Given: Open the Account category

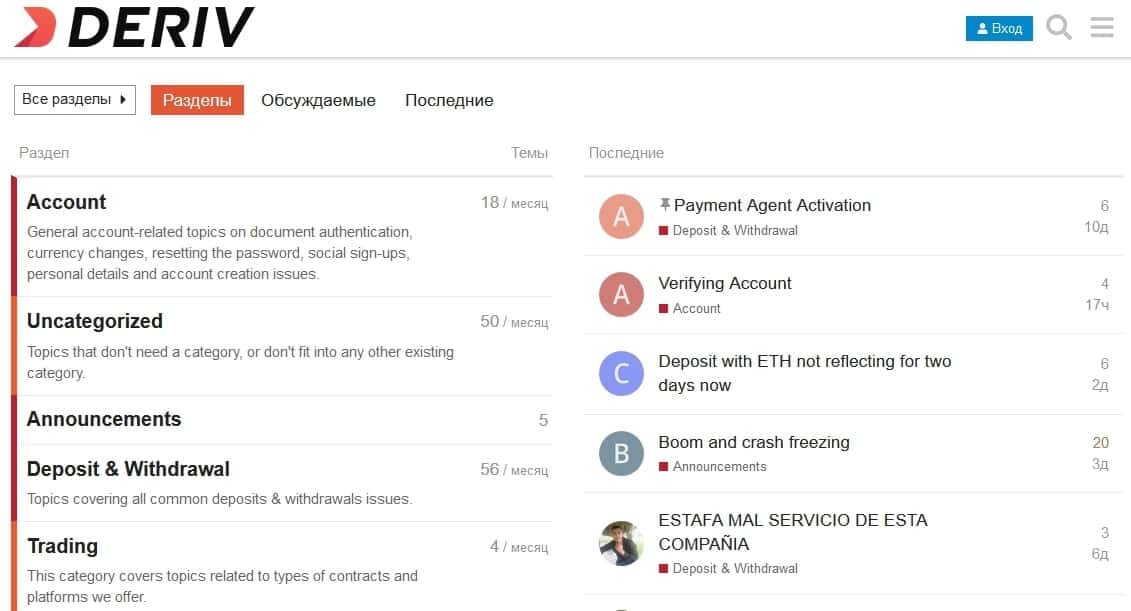Looking at the screenshot, I should [66, 202].
